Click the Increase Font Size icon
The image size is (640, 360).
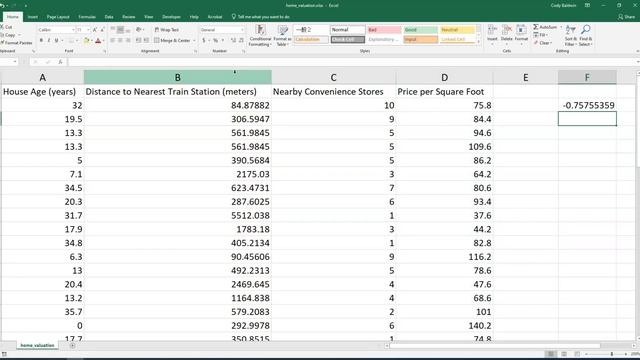click(95, 30)
